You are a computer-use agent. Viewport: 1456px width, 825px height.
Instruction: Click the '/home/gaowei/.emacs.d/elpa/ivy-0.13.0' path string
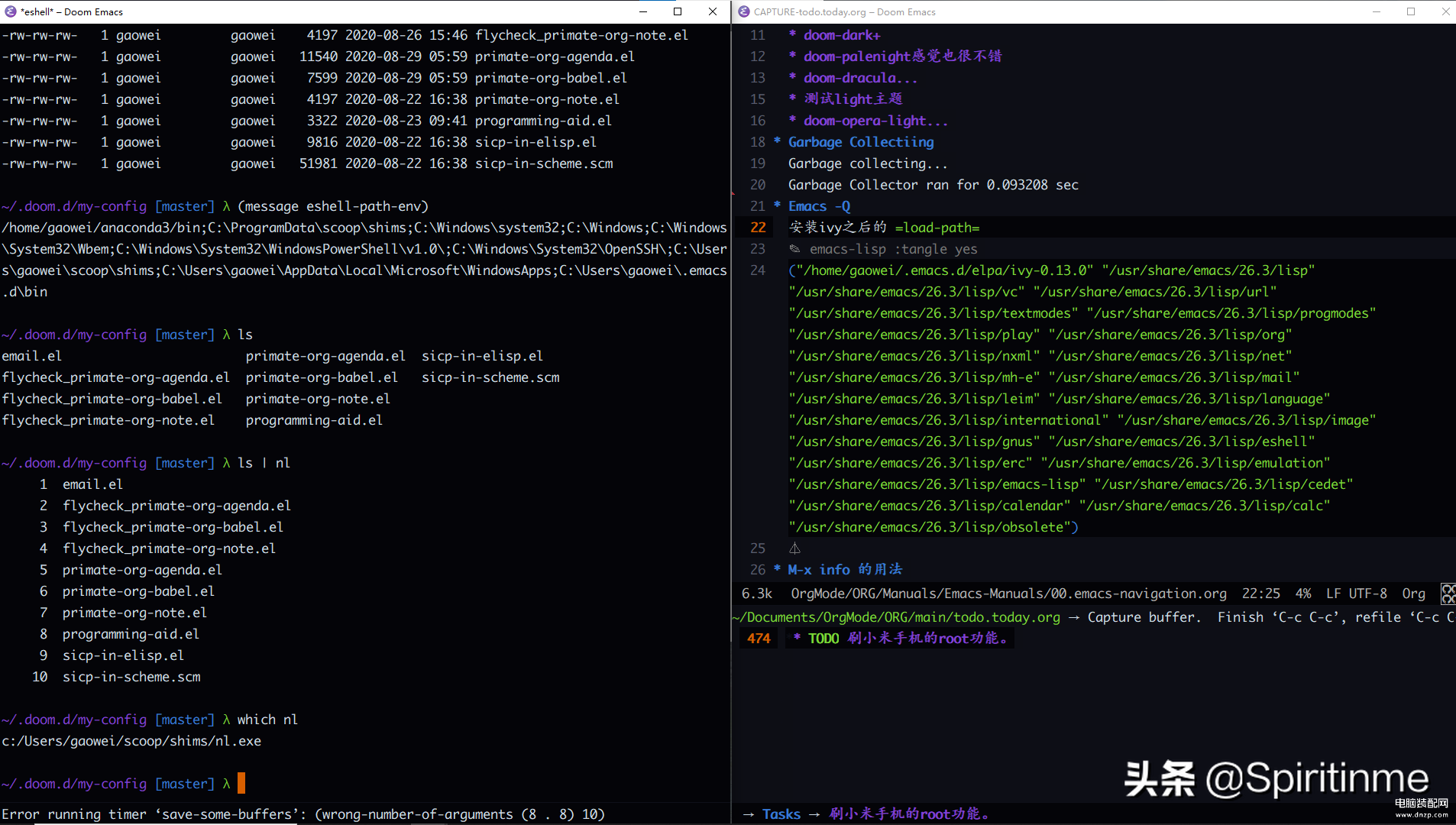click(x=945, y=270)
